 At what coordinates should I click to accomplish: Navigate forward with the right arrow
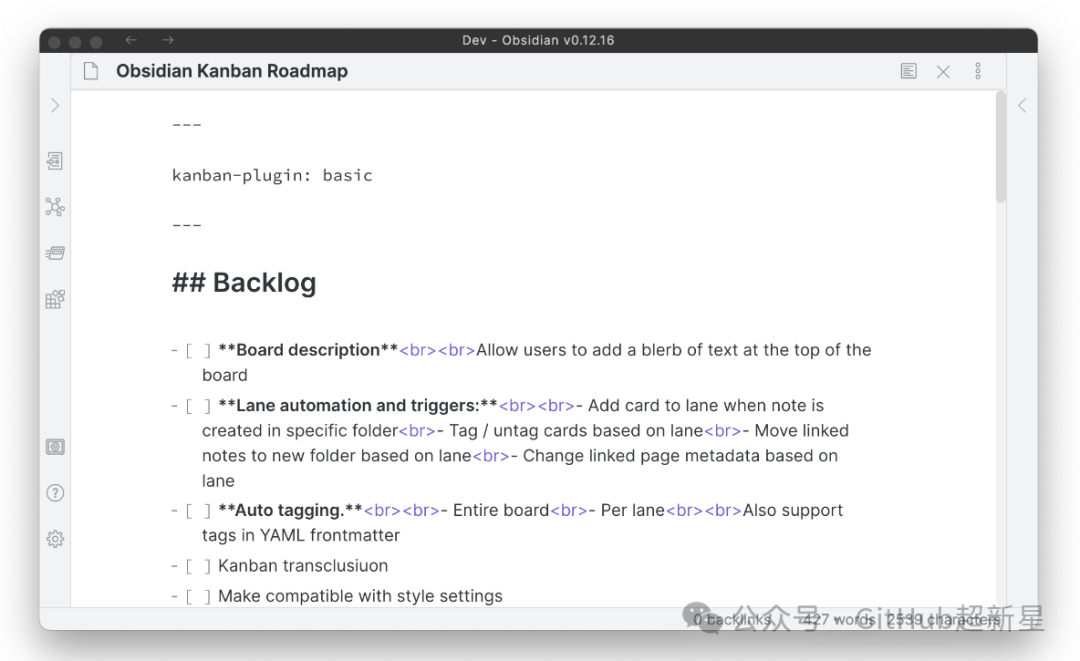click(x=168, y=40)
